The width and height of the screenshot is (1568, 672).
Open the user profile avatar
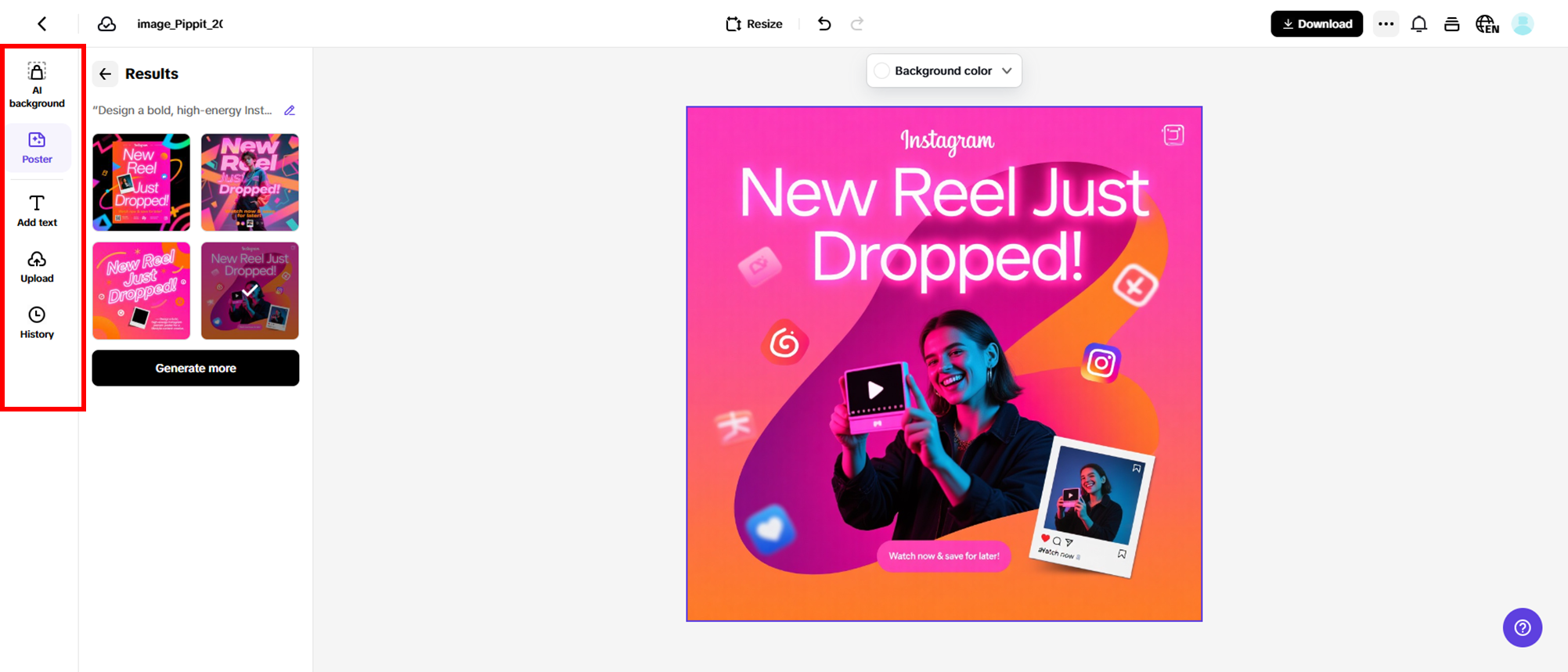[x=1523, y=24]
